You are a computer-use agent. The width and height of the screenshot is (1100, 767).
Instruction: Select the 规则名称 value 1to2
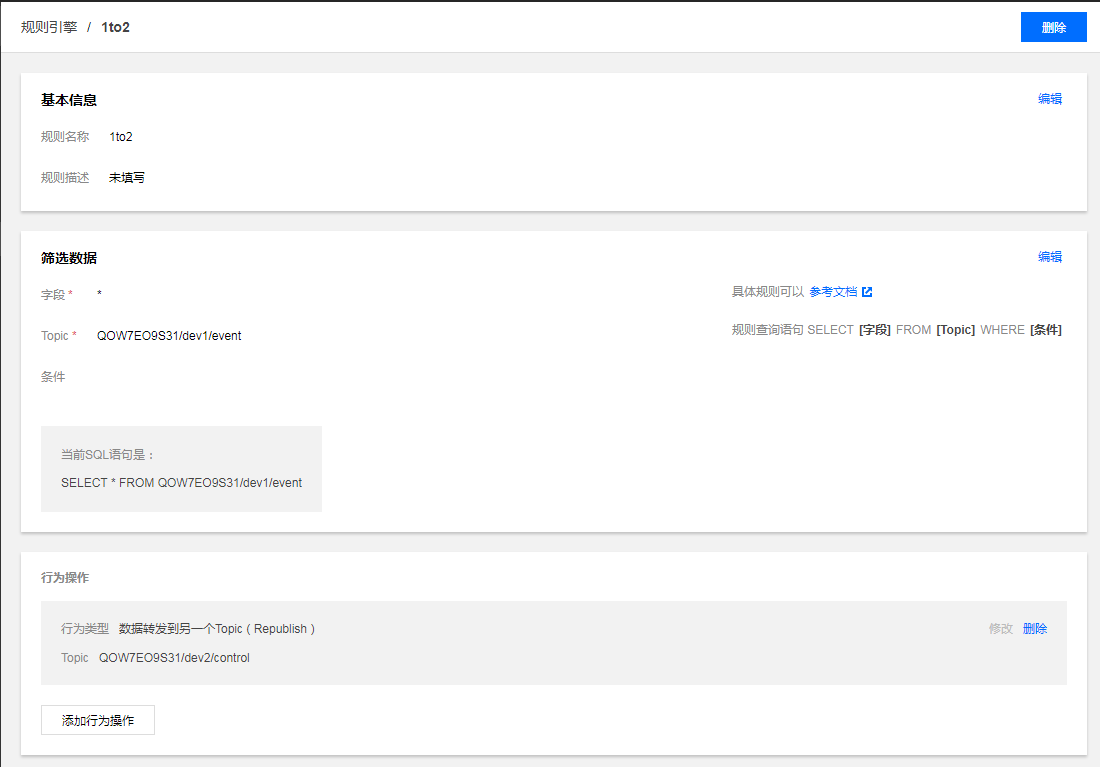pos(121,137)
